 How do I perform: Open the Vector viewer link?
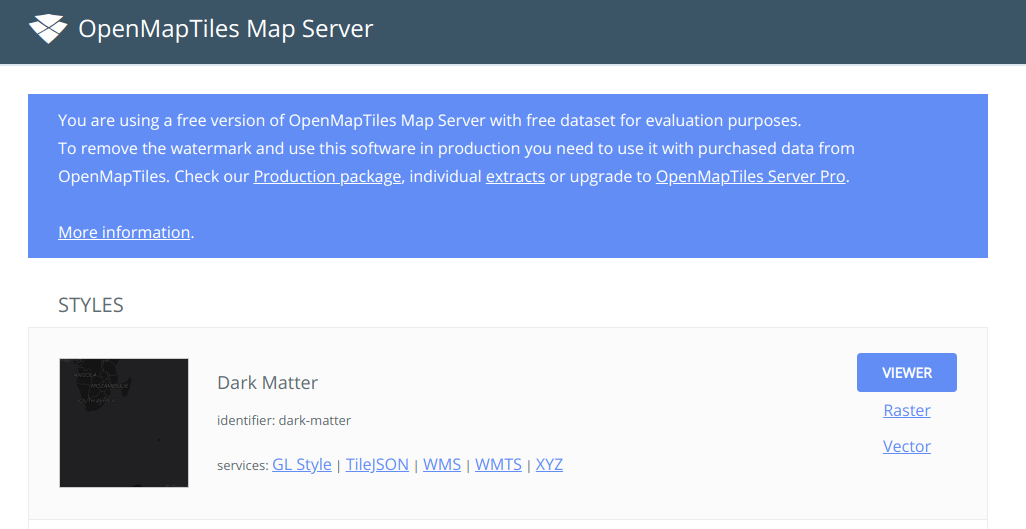[x=907, y=446]
